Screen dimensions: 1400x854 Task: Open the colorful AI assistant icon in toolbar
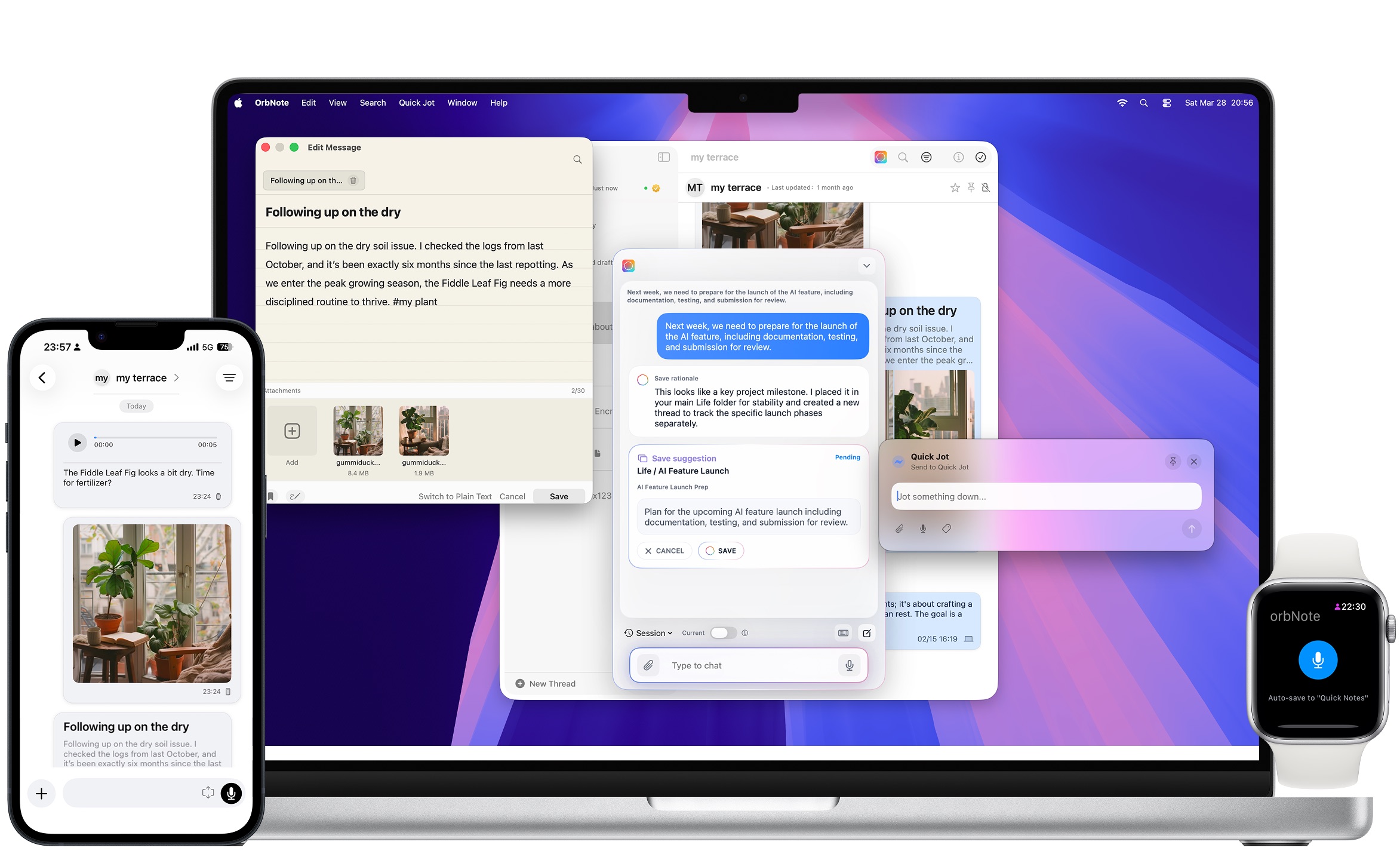tap(881, 157)
